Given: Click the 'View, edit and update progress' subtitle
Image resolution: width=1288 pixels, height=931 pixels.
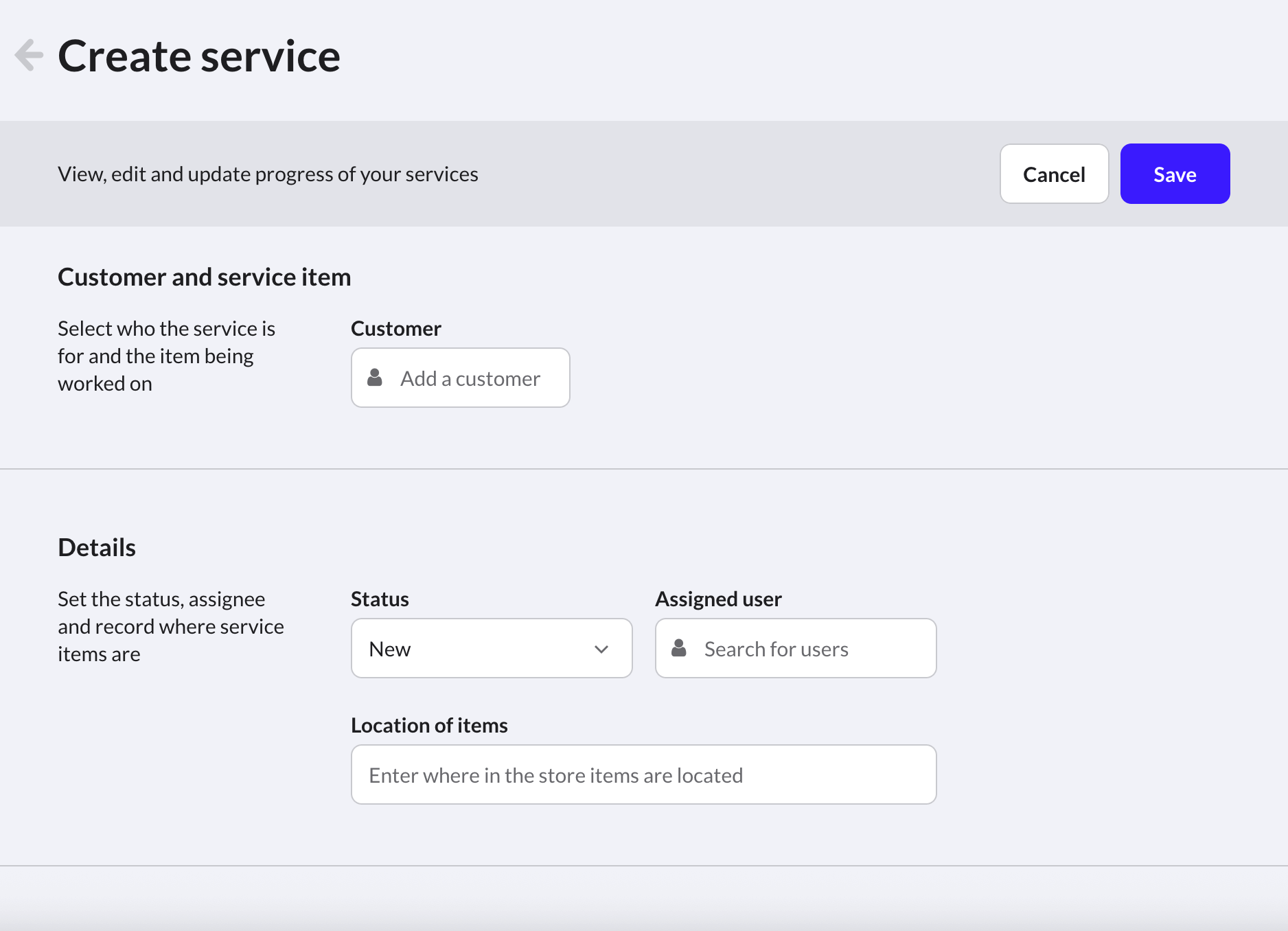Looking at the screenshot, I should (268, 174).
